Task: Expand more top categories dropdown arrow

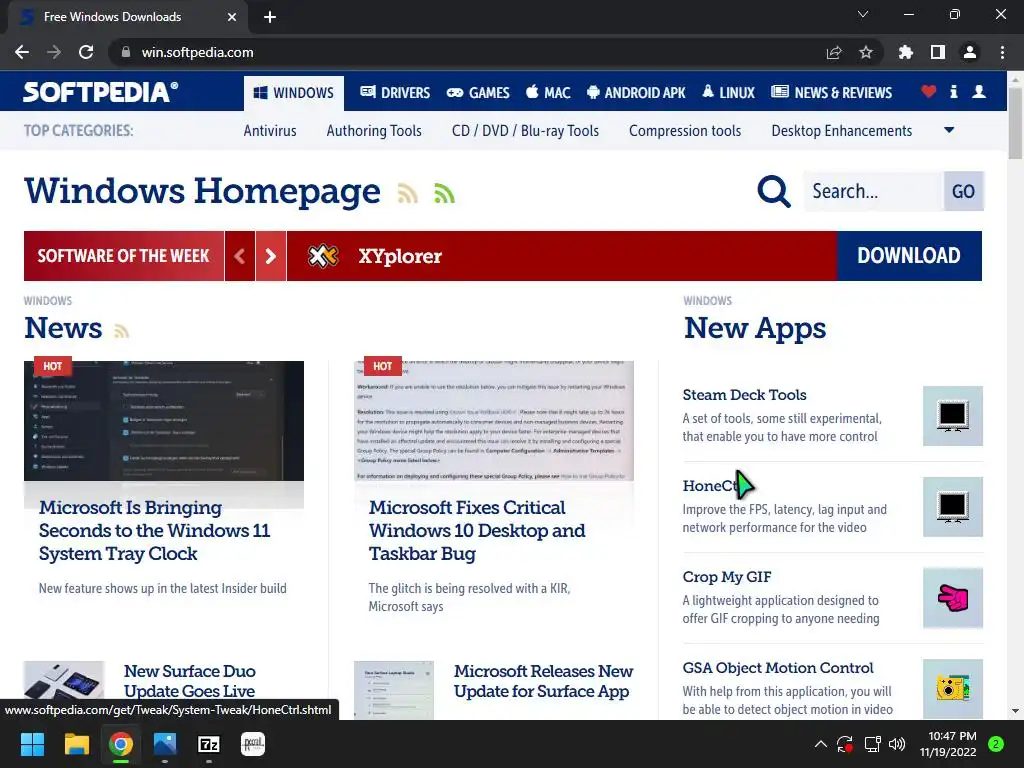Action: click(950, 131)
